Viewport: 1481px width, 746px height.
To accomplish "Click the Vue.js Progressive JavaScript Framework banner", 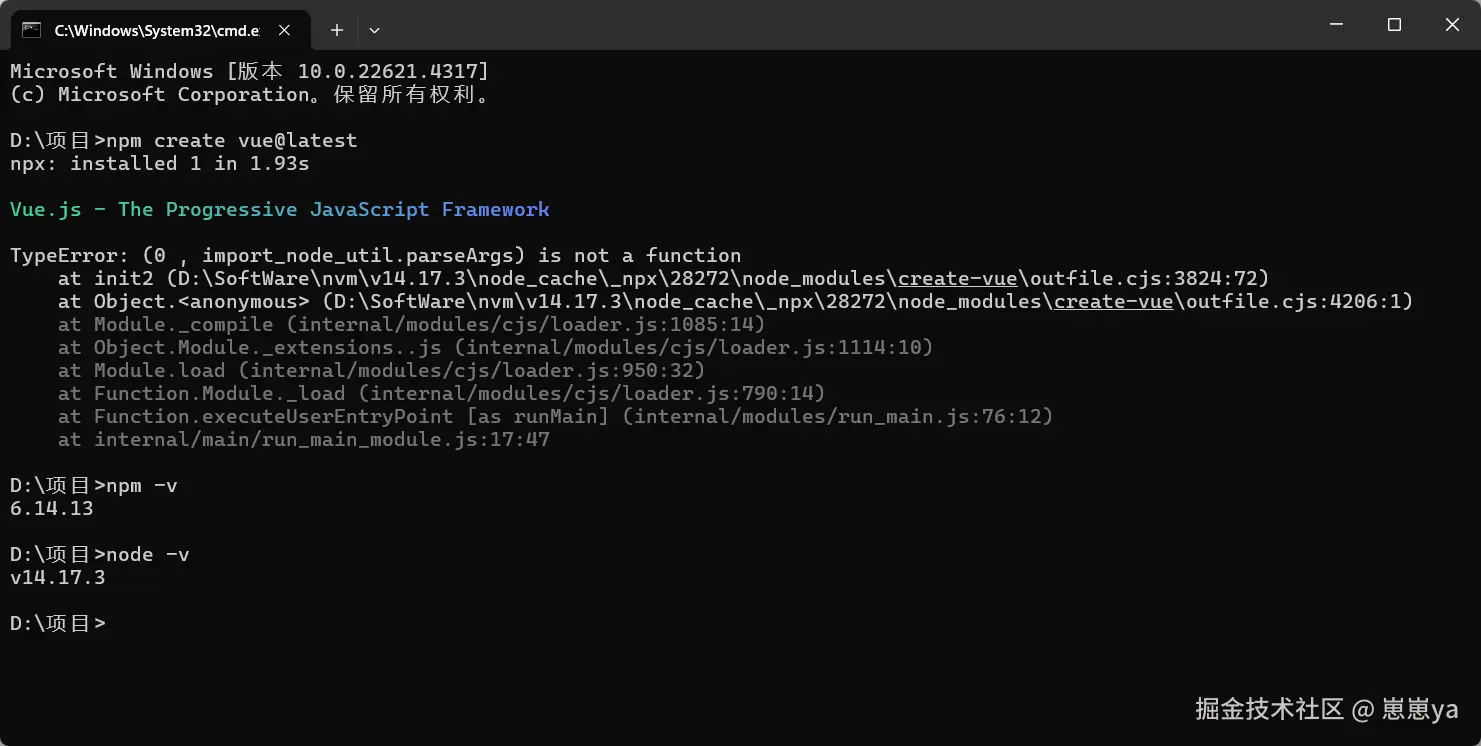I will tap(280, 209).
